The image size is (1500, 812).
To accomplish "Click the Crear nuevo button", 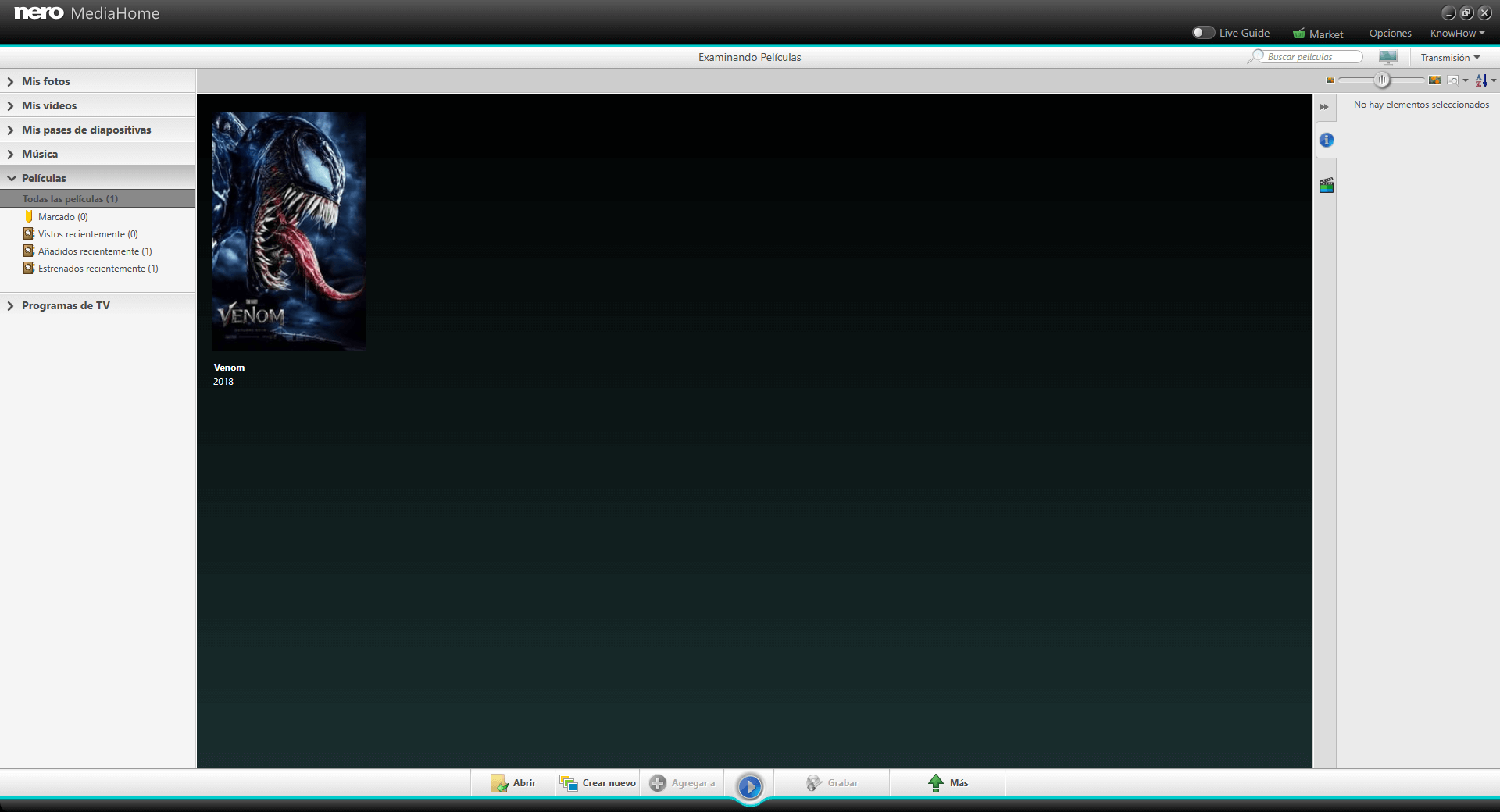I will (x=598, y=783).
